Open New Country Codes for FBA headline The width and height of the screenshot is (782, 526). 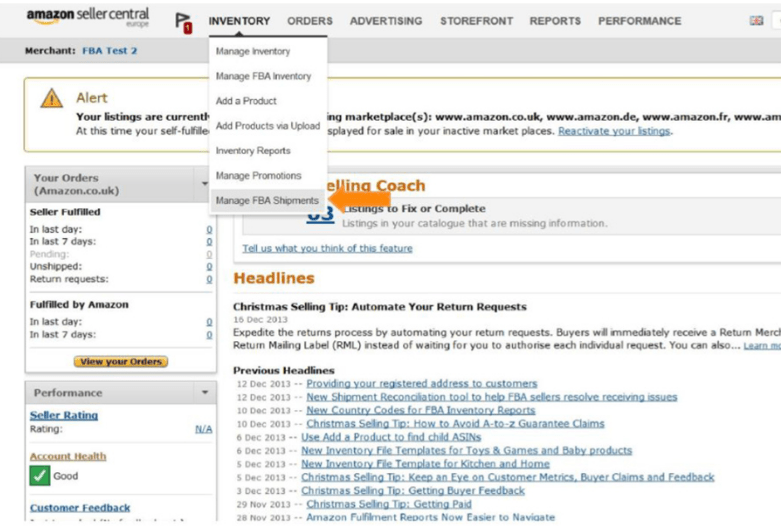click(421, 410)
